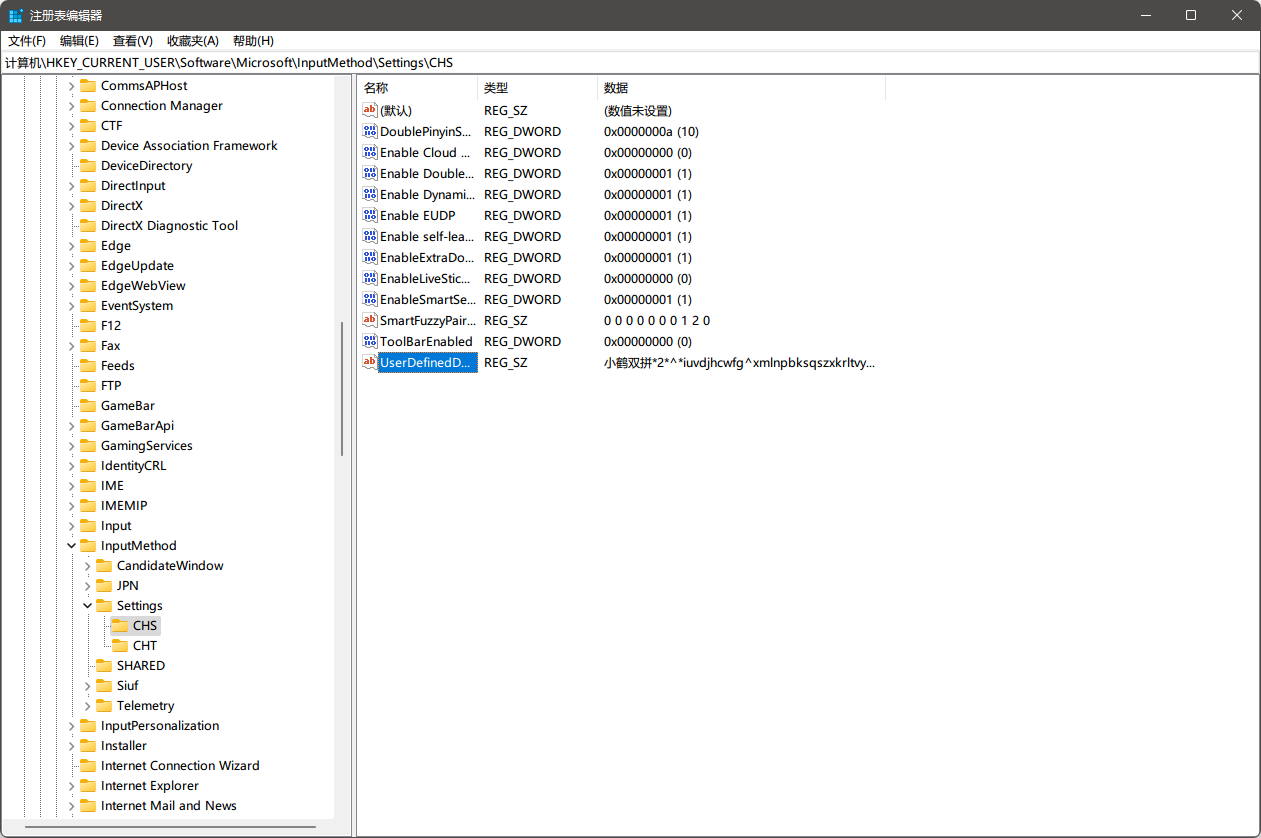1261x838 pixels.
Task: Click the Enable EUDP value icon
Action: pos(369,216)
